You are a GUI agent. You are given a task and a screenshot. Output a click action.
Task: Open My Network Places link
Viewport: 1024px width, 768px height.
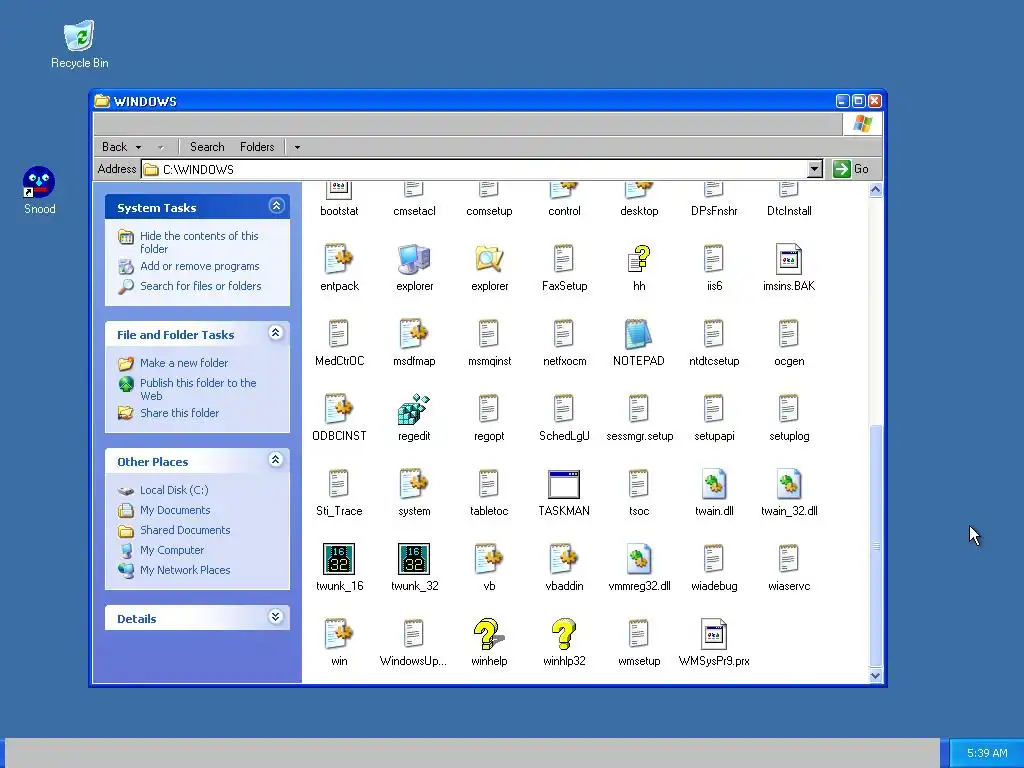(185, 569)
